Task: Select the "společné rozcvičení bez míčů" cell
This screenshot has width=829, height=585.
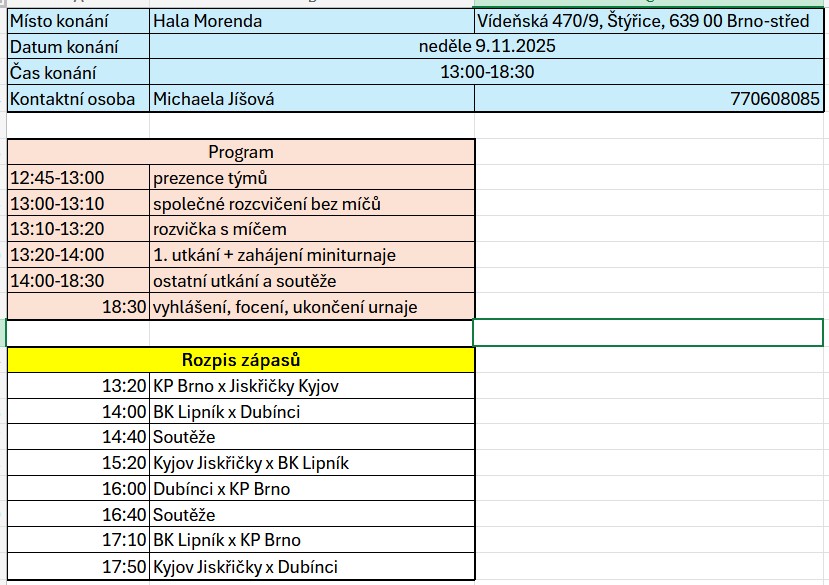Action: [x=310, y=204]
